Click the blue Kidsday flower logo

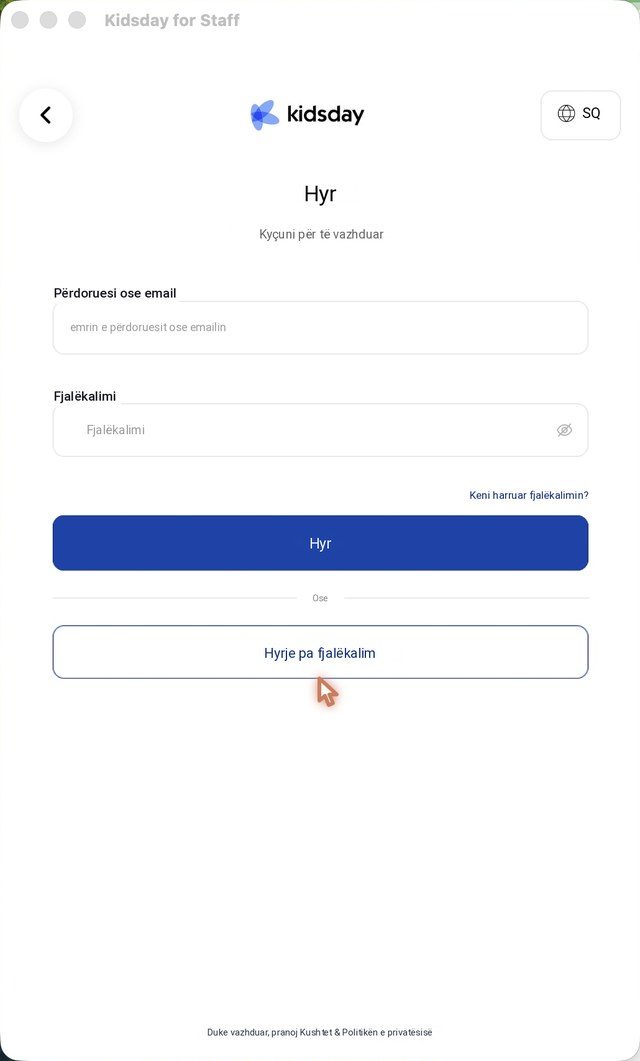pos(265,115)
